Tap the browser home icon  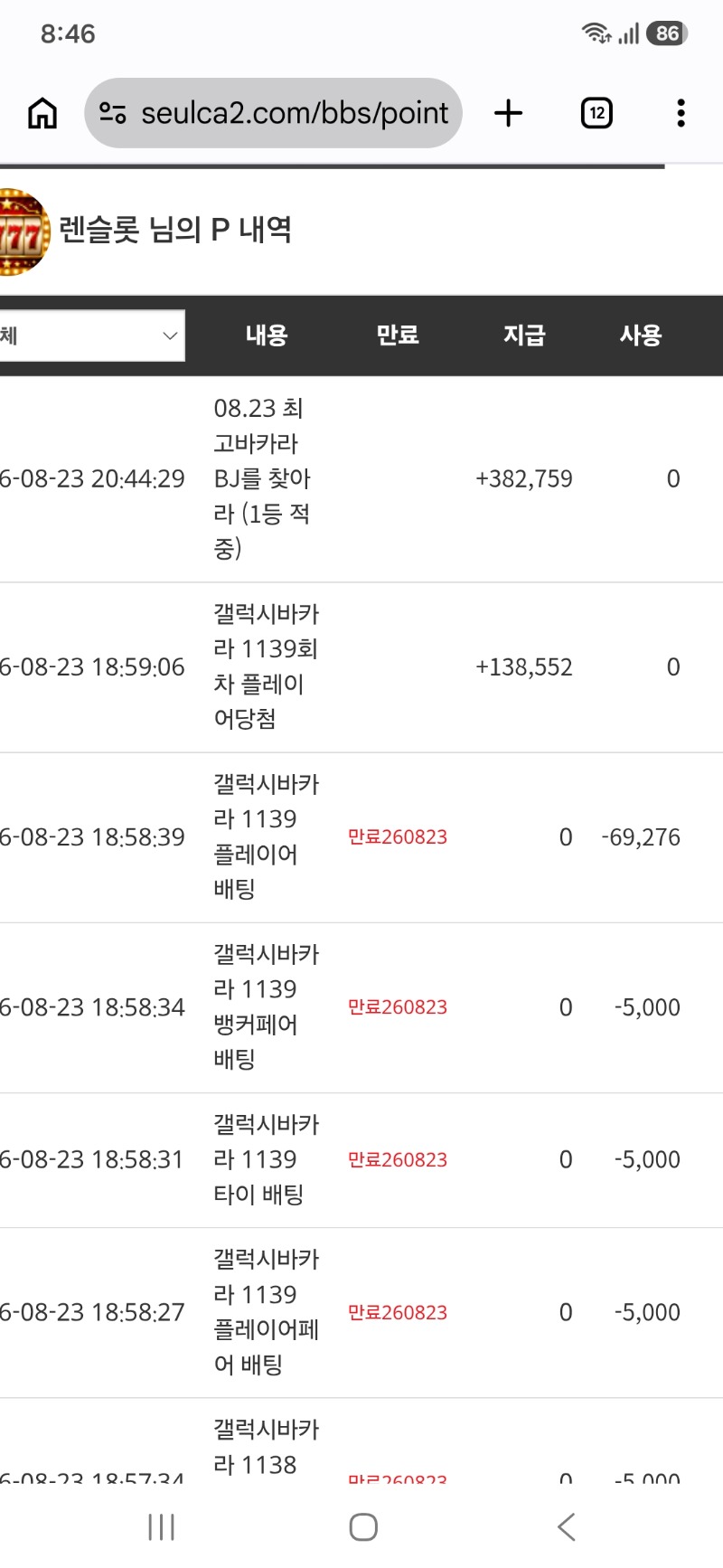click(x=42, y=113)
